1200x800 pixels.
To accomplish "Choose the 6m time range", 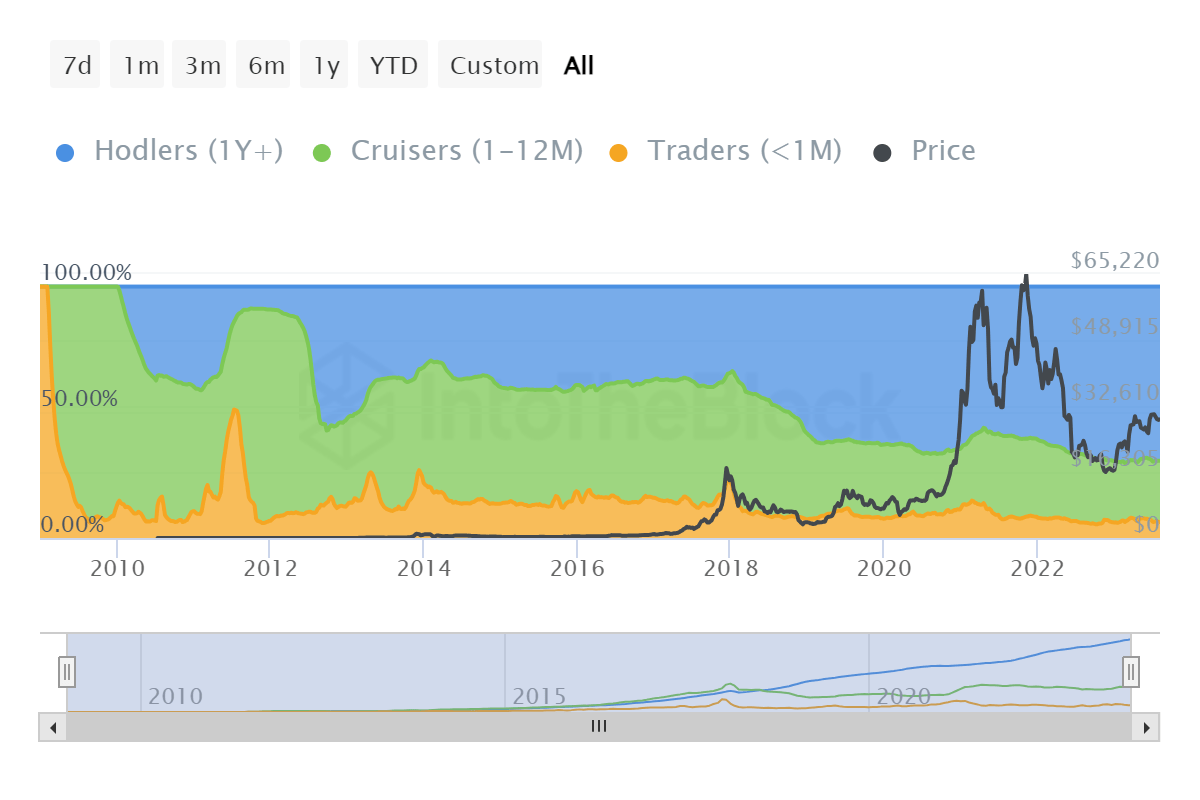I will 267,65.
